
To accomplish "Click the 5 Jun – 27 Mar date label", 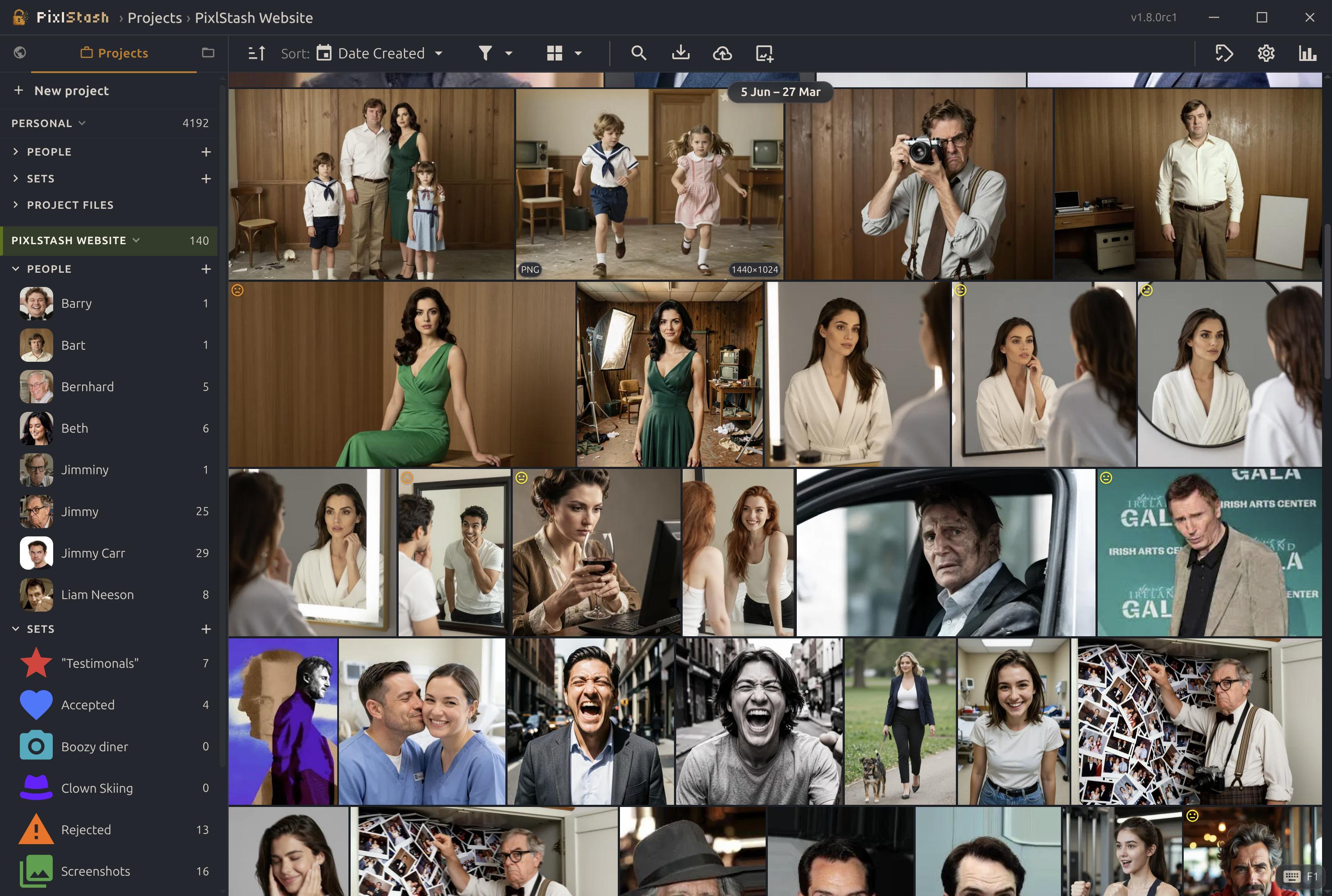I will click(x=781, y=92).
